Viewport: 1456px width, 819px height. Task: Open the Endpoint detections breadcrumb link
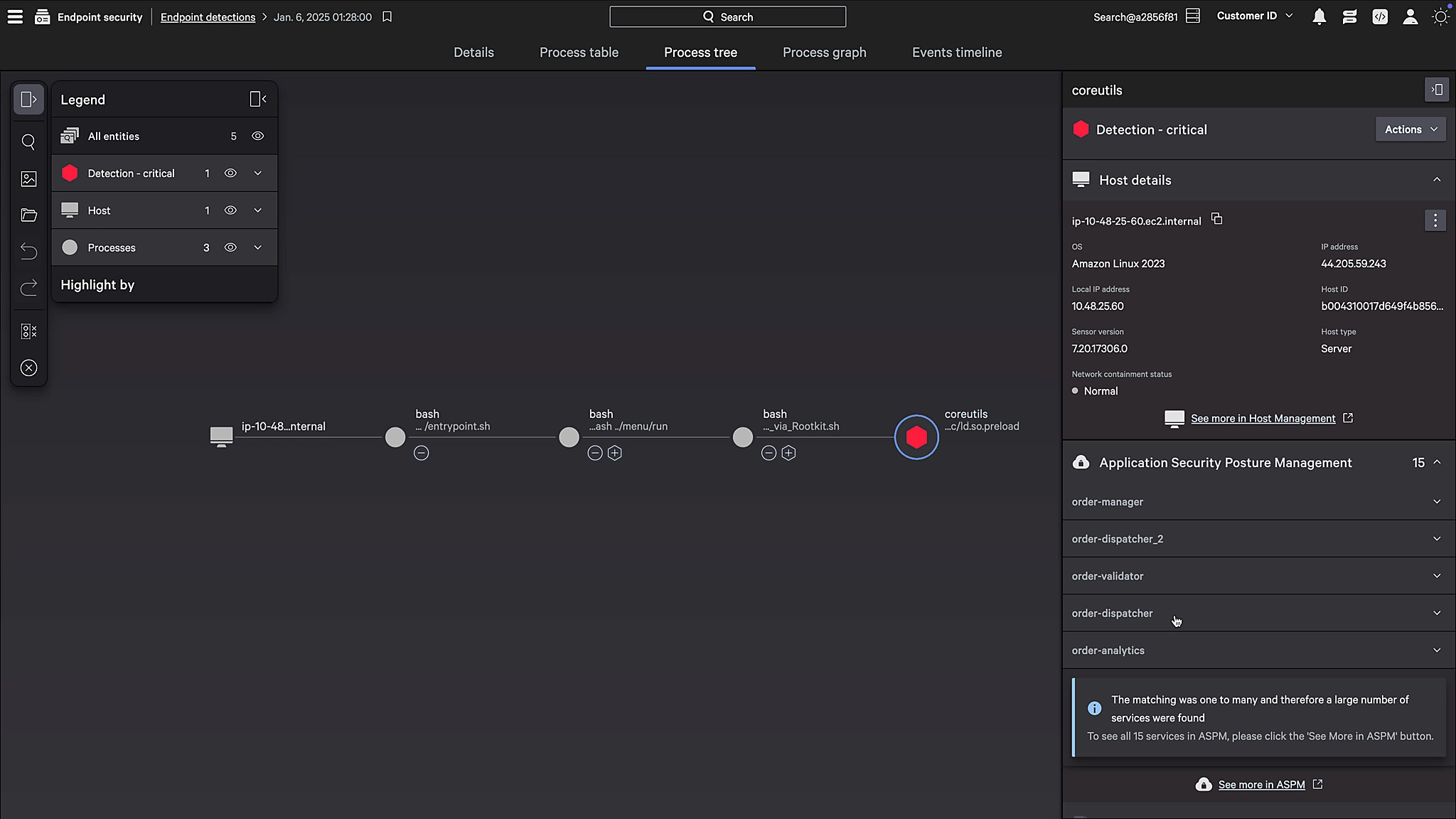[208, 17]
